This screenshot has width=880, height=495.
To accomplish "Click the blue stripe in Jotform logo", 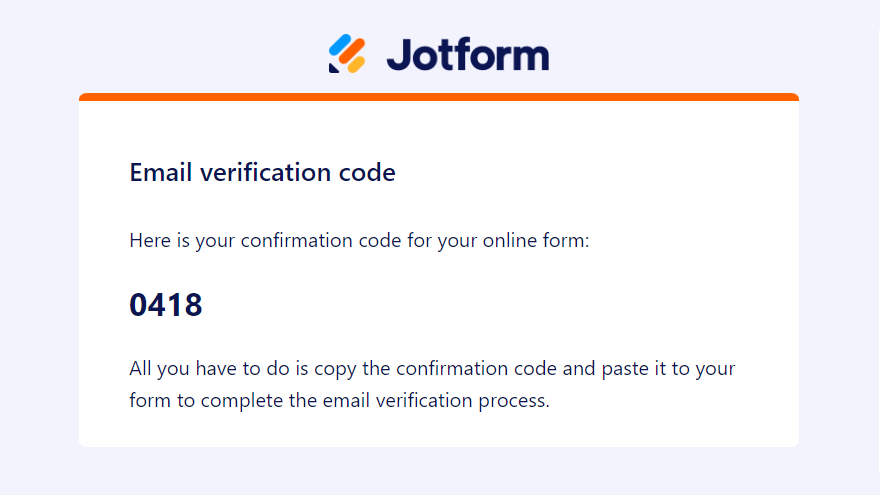I will point(341,46).
